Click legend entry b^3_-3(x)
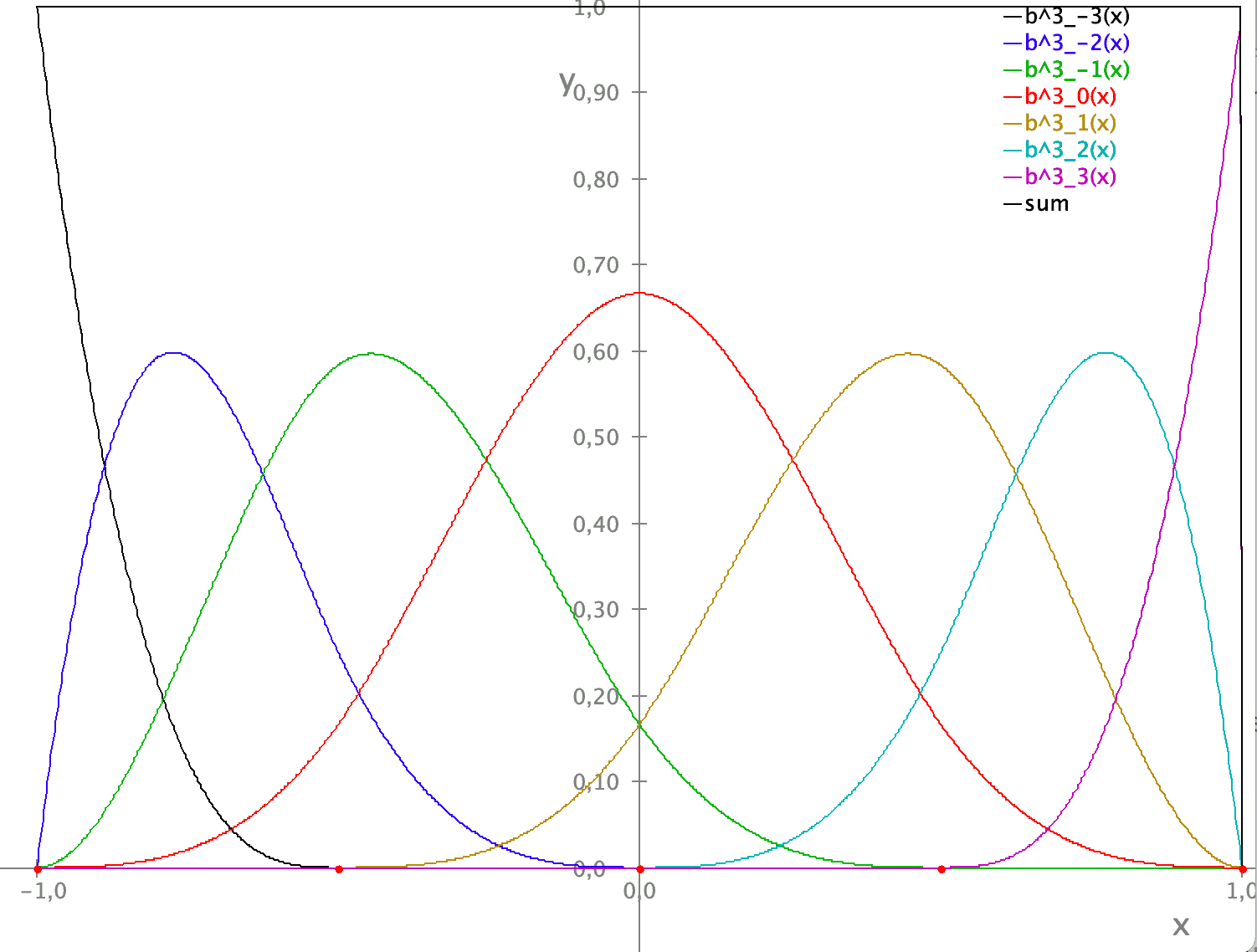1257x952 pixels. pos(1066,16)
